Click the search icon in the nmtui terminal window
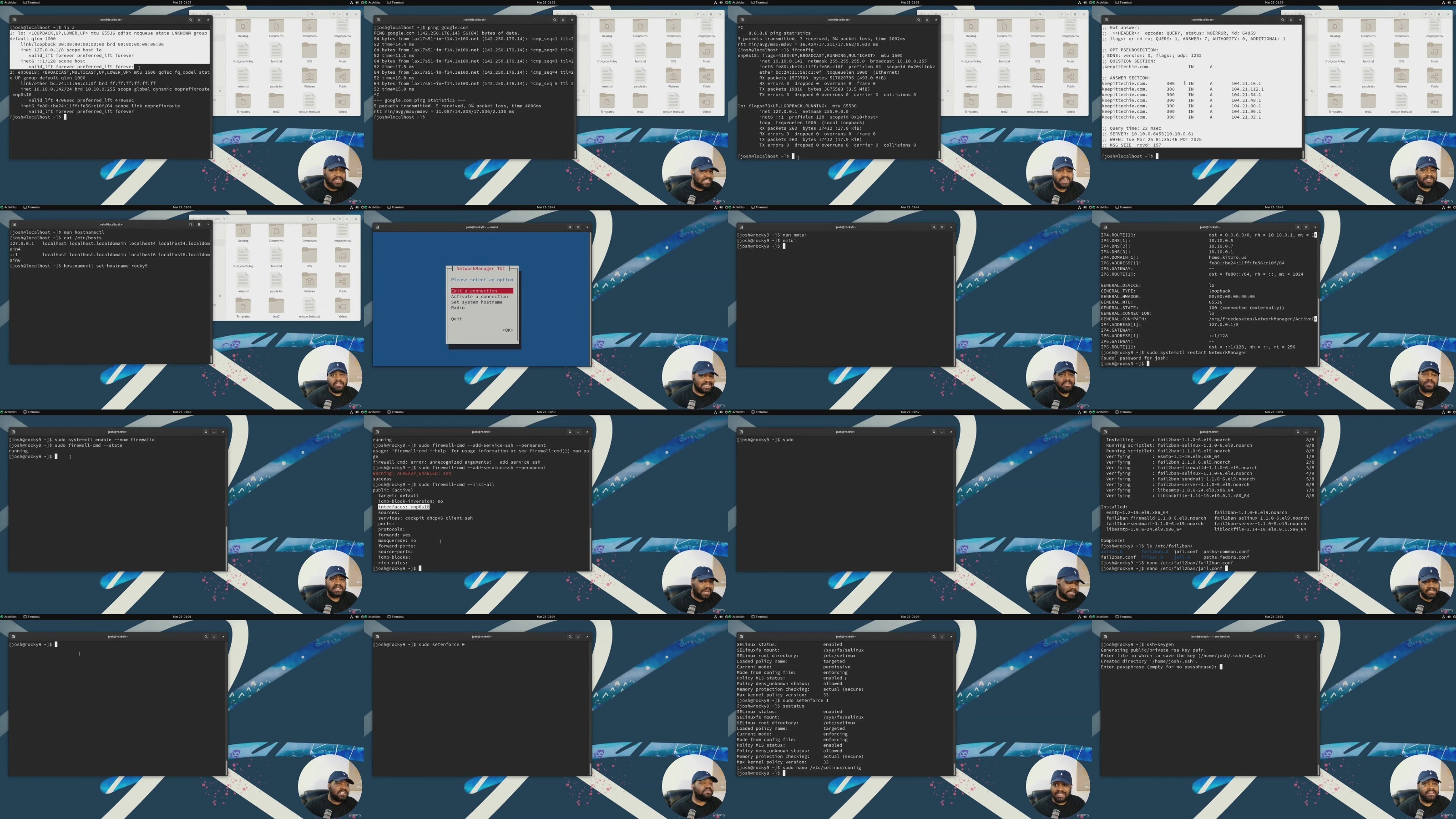The width and height of the screenshot is (1456, 819). [x=570, y=227]
